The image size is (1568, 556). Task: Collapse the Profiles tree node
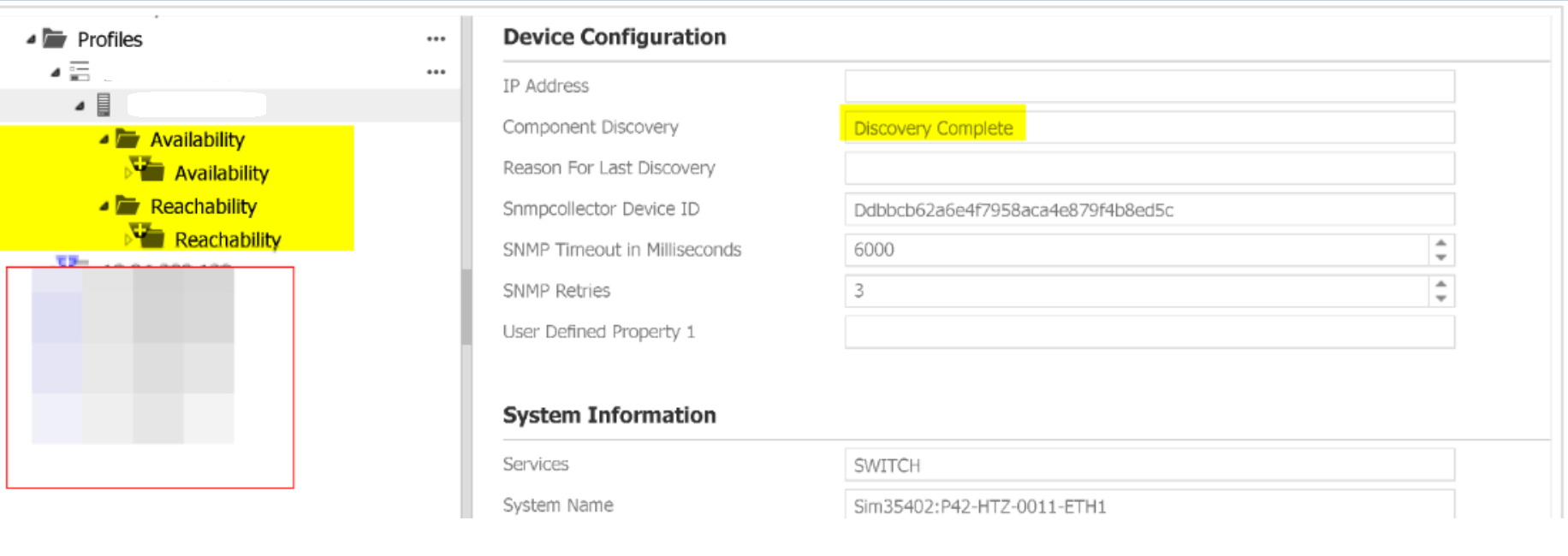[31, 39]
